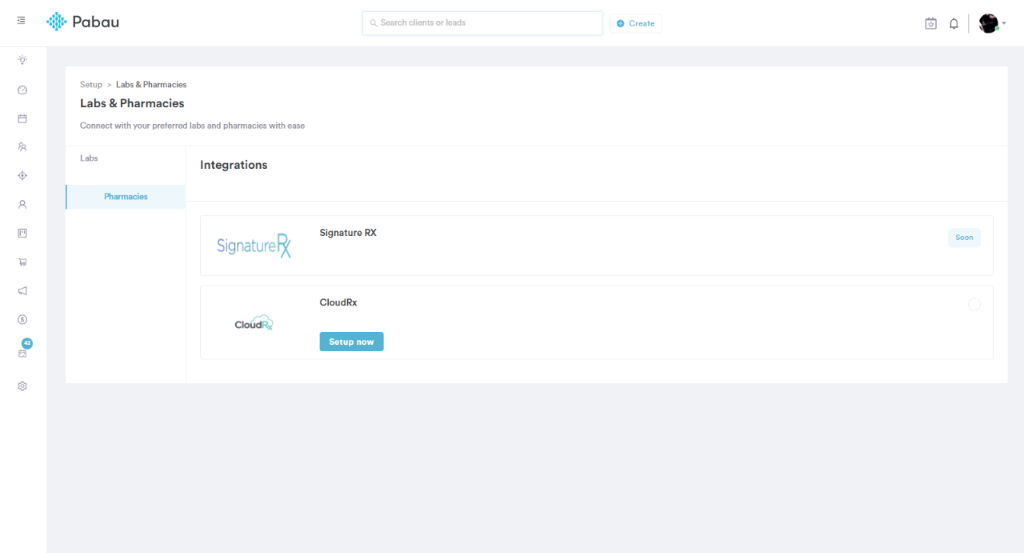Click Labs & Pharmacies in the breadcrumb
The width and height of the screenshot is (1024, 553).
coord(151,84)
